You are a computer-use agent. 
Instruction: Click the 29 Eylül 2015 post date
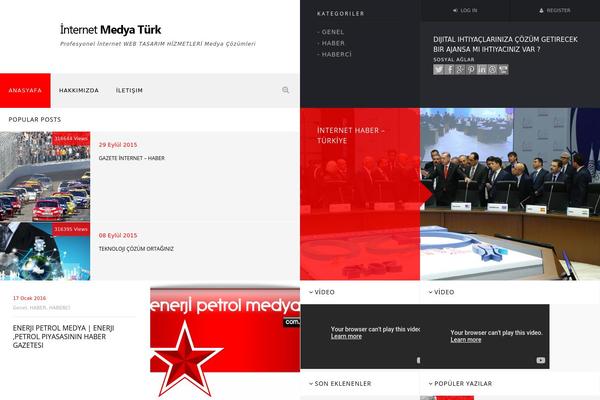118,145
